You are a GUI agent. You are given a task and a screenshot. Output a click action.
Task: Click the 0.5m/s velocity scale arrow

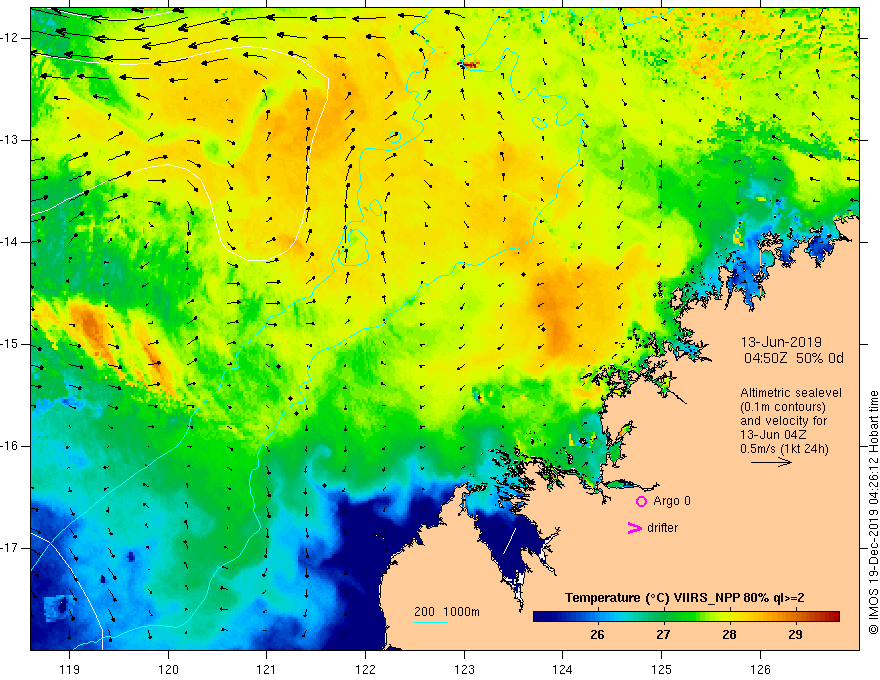[771, 462]
